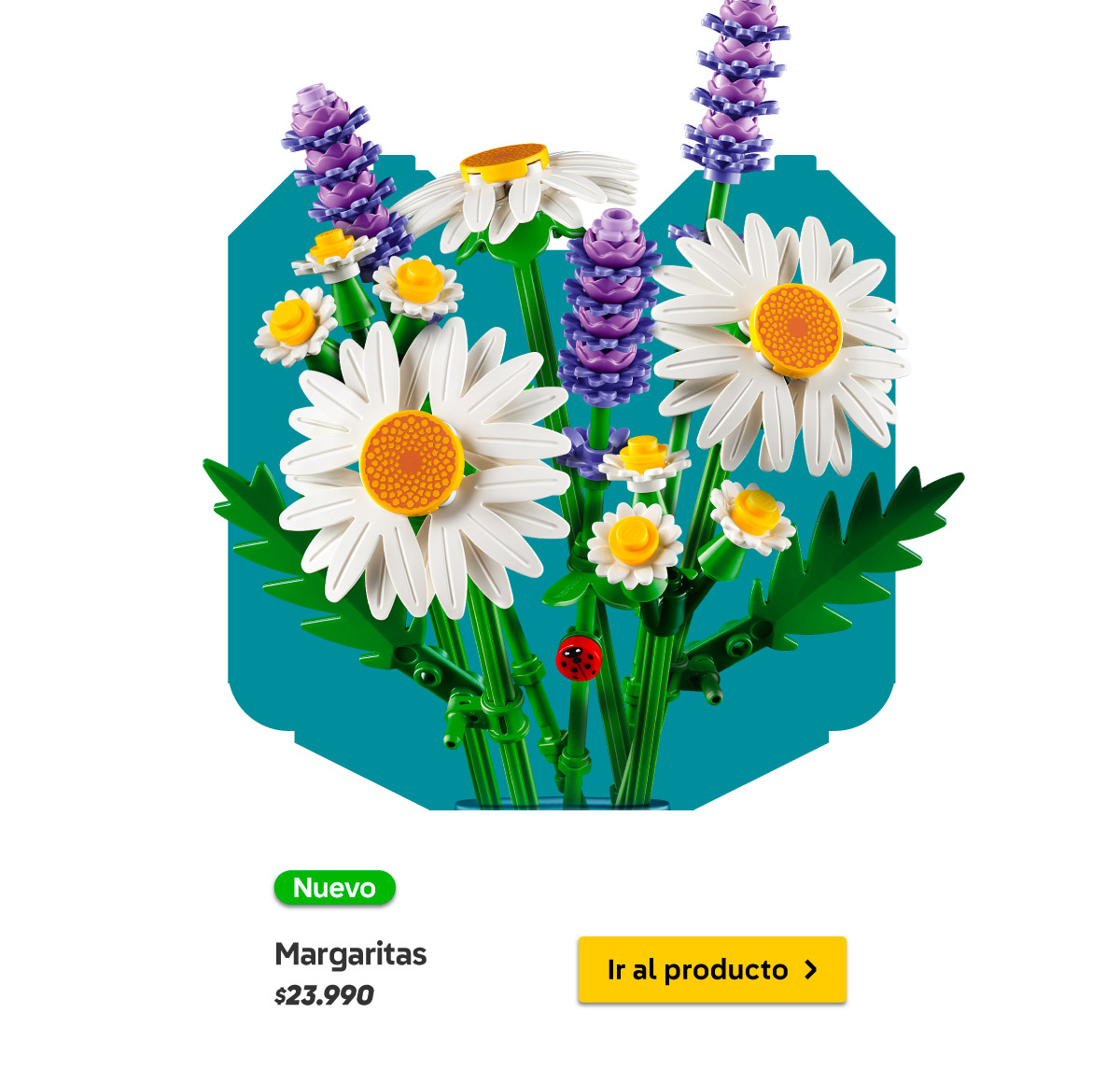Click the chevron arrow on the yellow button

click(x=810, y=970)
